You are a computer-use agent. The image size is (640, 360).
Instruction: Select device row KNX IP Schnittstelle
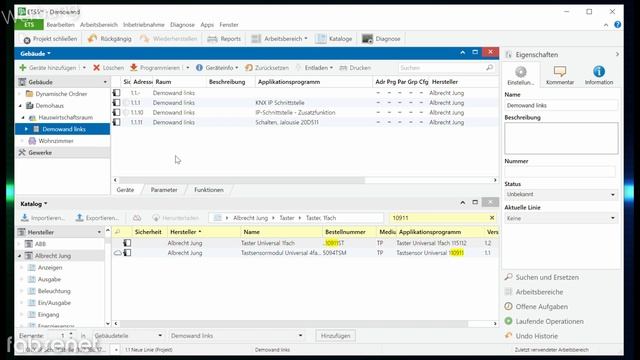(305, 103)
